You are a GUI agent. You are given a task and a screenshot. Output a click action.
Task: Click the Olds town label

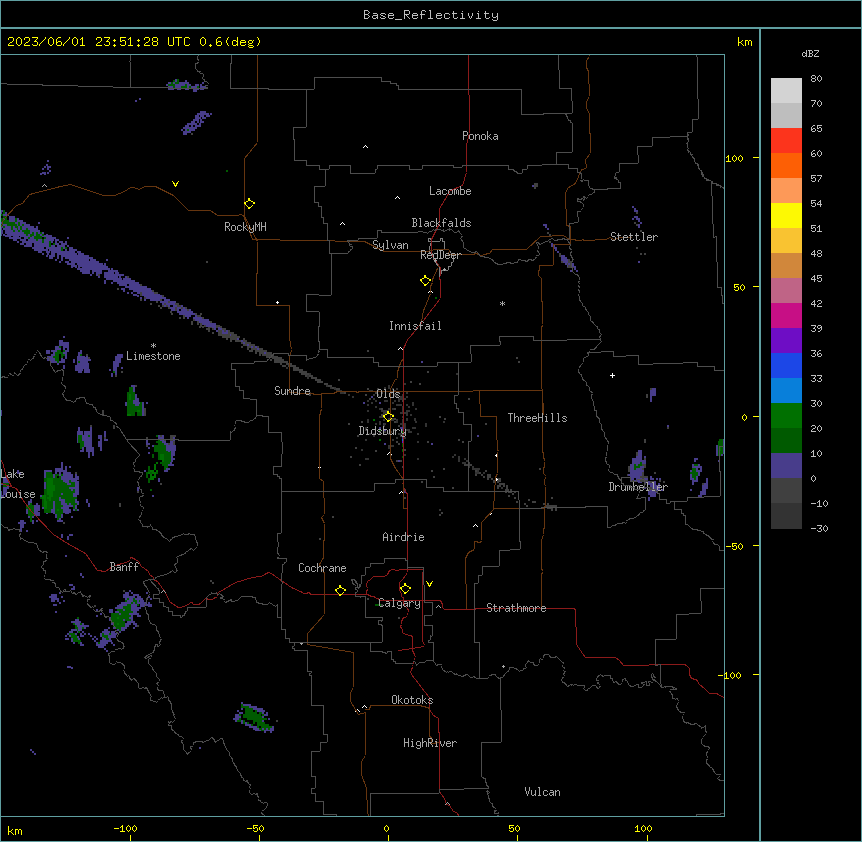(388, 394)
